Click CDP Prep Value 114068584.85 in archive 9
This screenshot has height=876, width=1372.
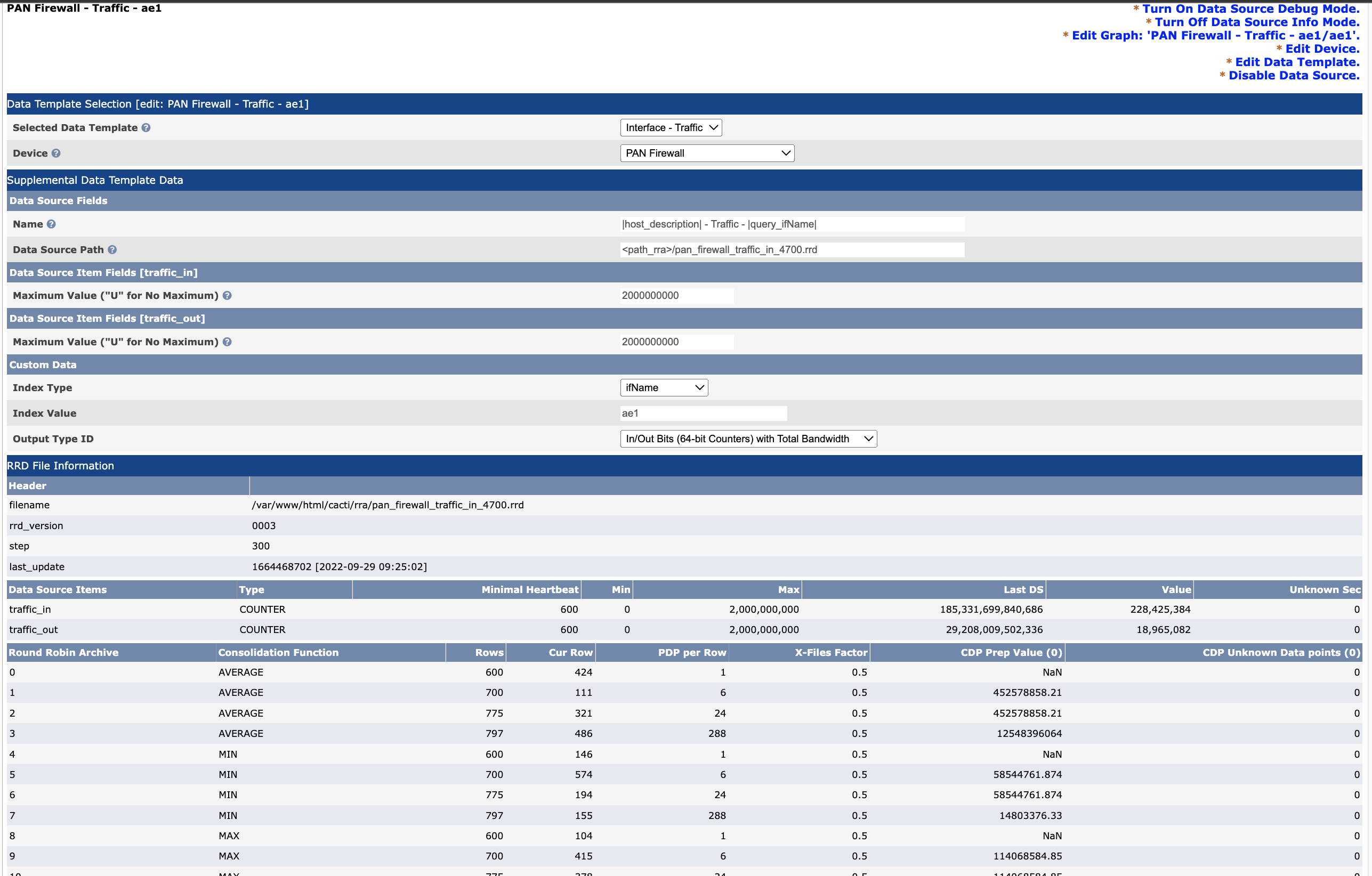pos(1027,856)
